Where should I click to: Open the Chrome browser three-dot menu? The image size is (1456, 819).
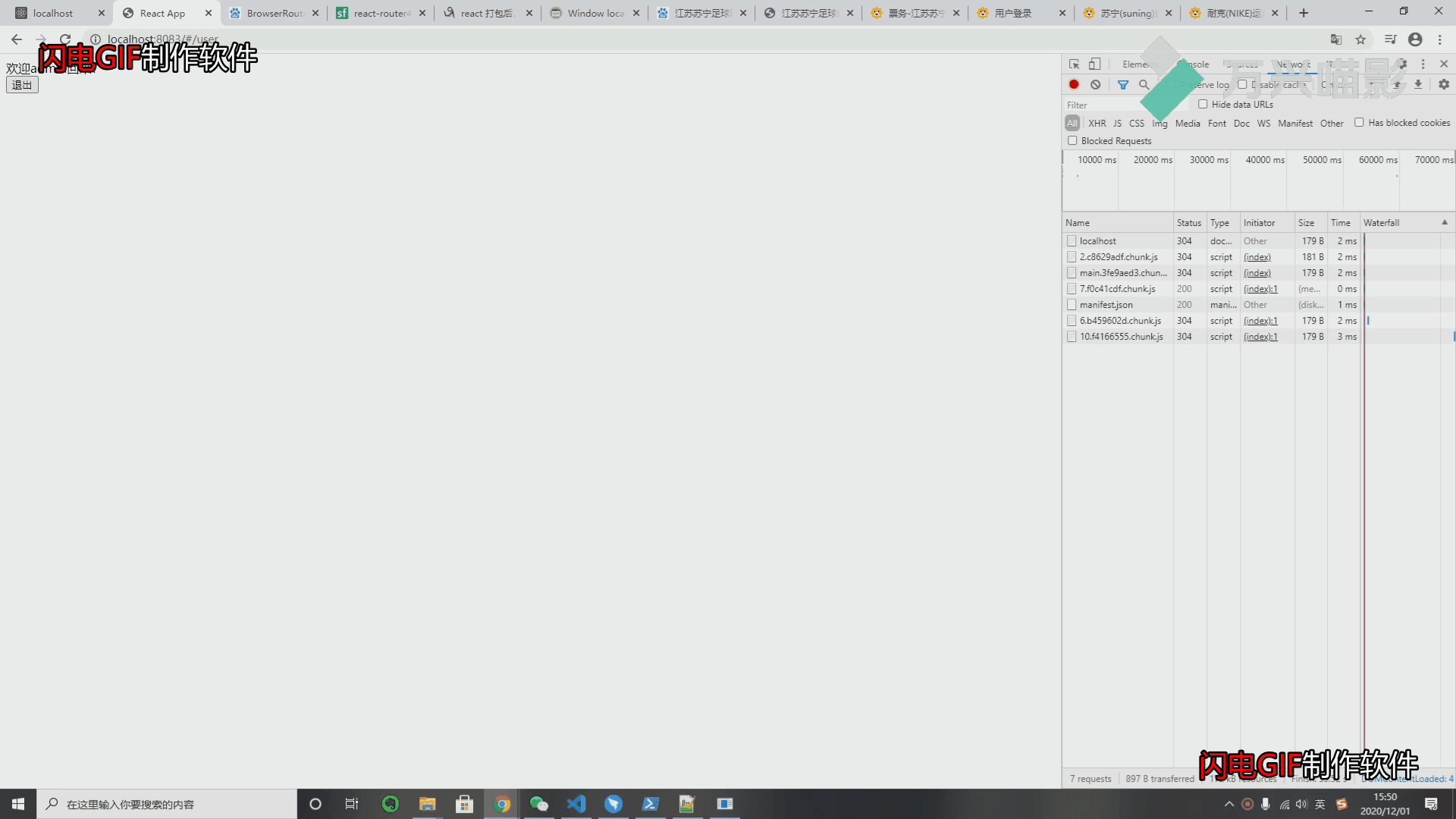tap(1439, 39)
